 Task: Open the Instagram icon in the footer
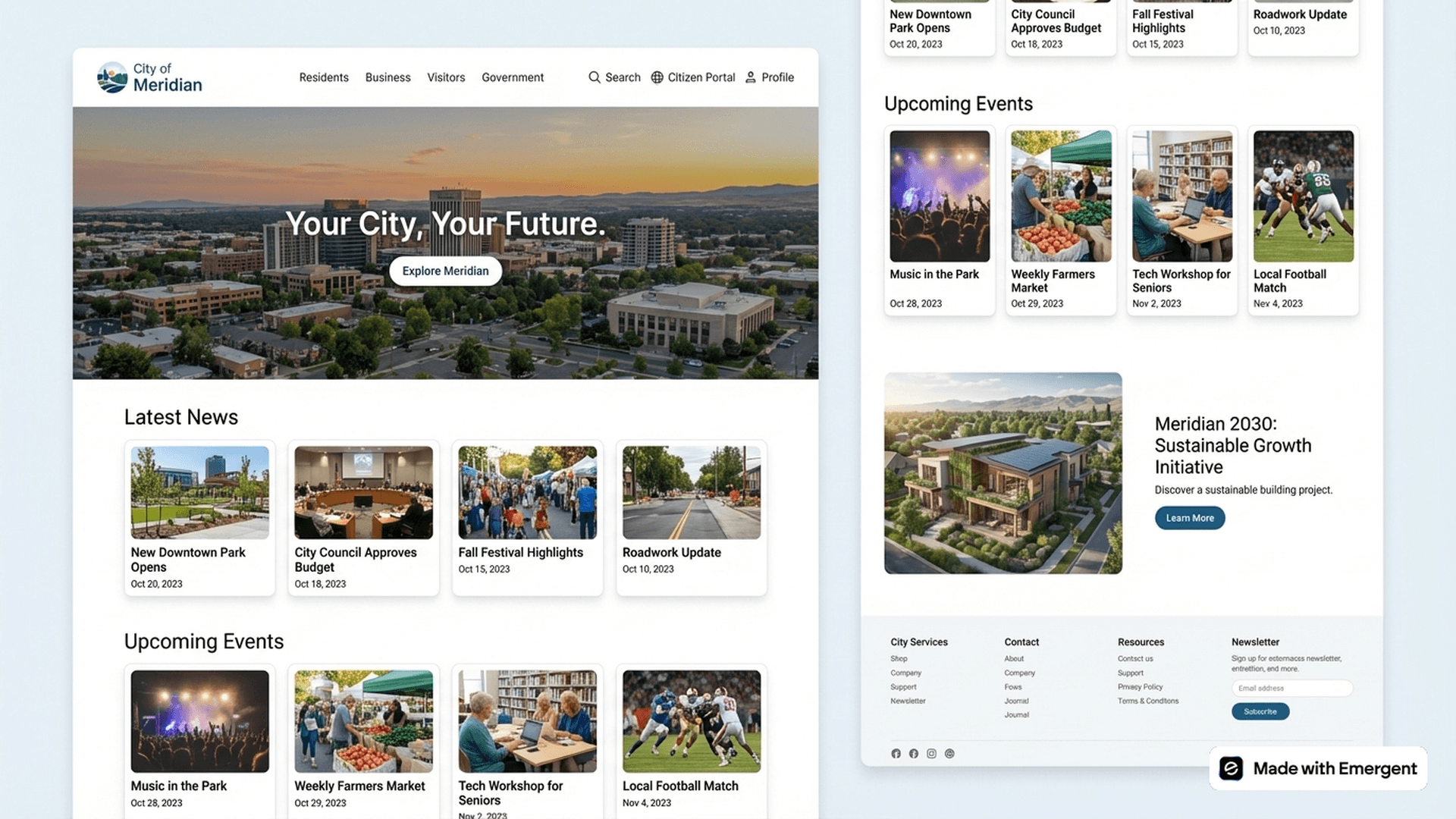click(931, 753)
